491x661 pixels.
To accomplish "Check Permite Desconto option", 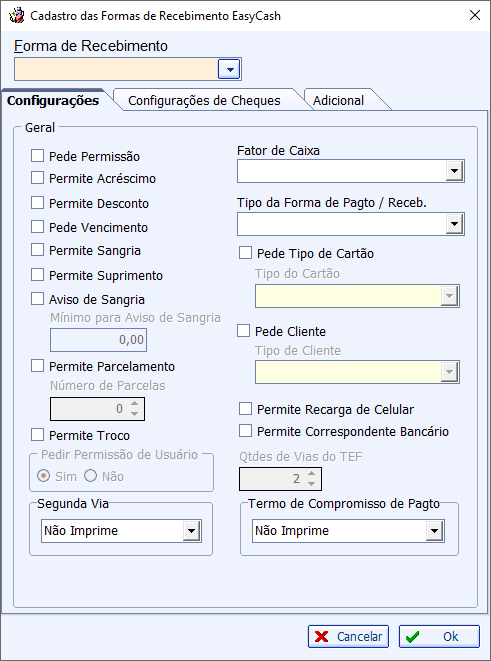I will pyautogui.click(x=38, y=203).
